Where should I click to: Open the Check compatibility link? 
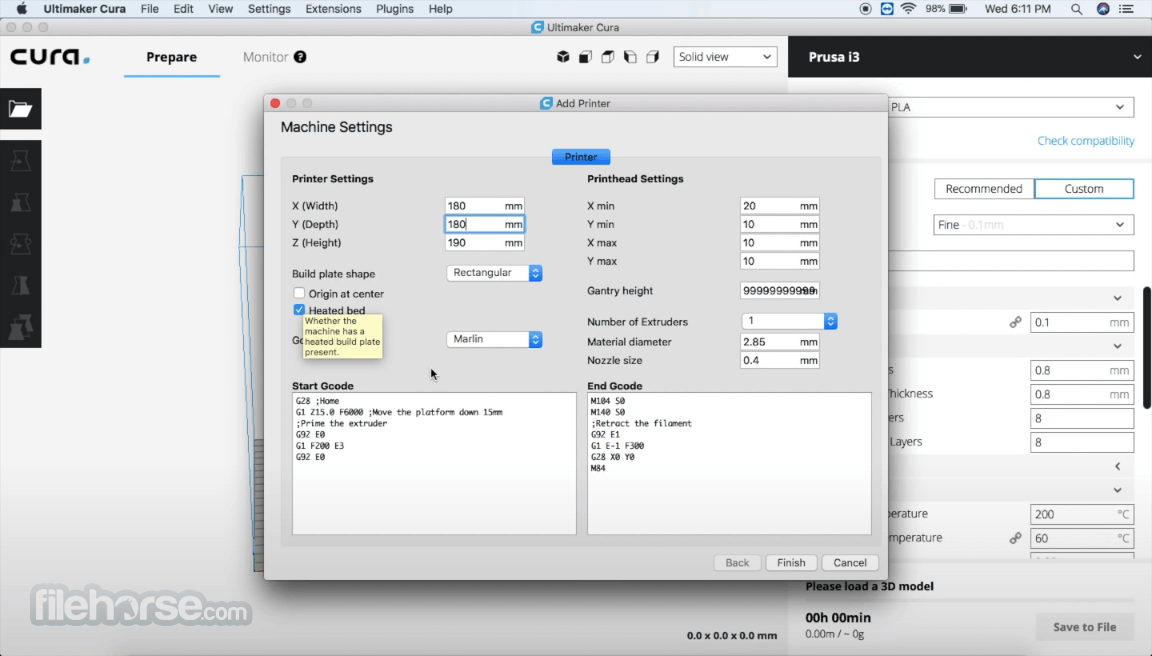[x=1086, y=140]
